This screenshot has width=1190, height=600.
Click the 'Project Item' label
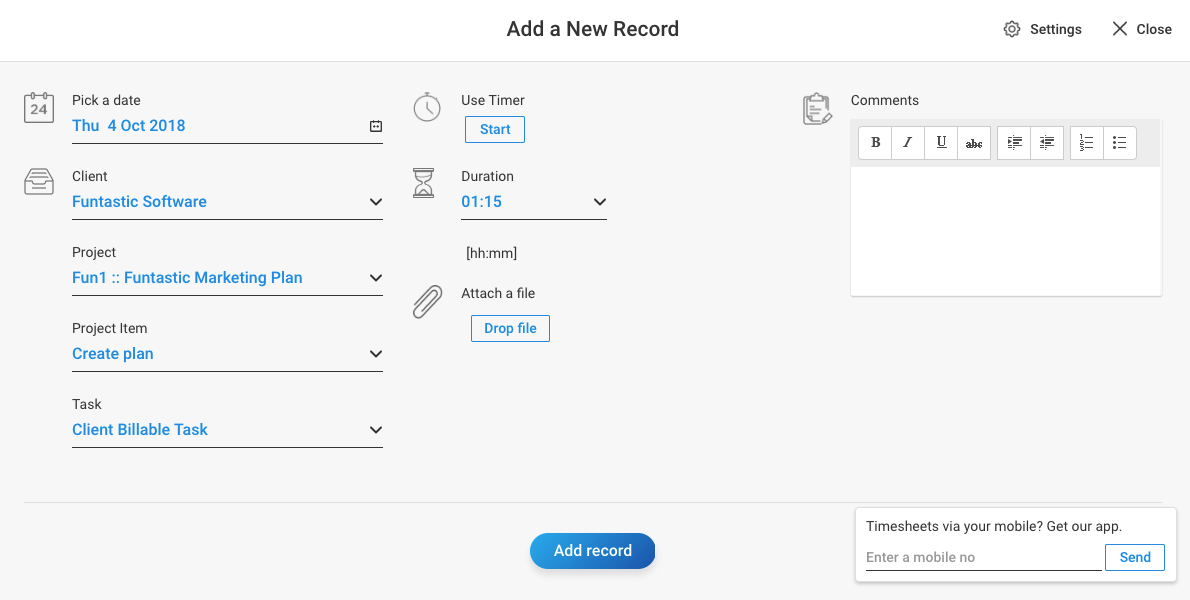coord(109,328)
